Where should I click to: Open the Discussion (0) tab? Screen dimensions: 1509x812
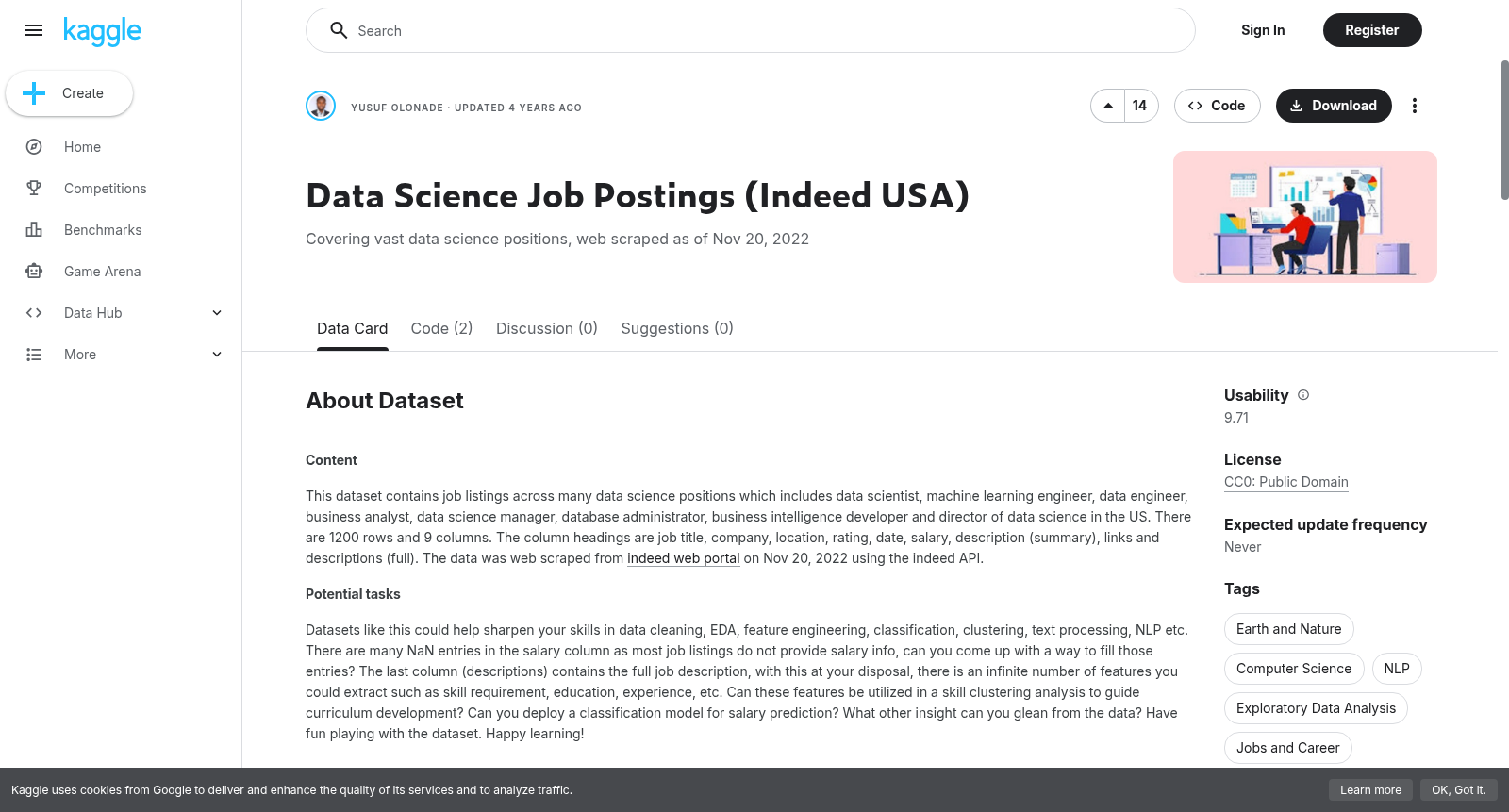coord(547,328)
